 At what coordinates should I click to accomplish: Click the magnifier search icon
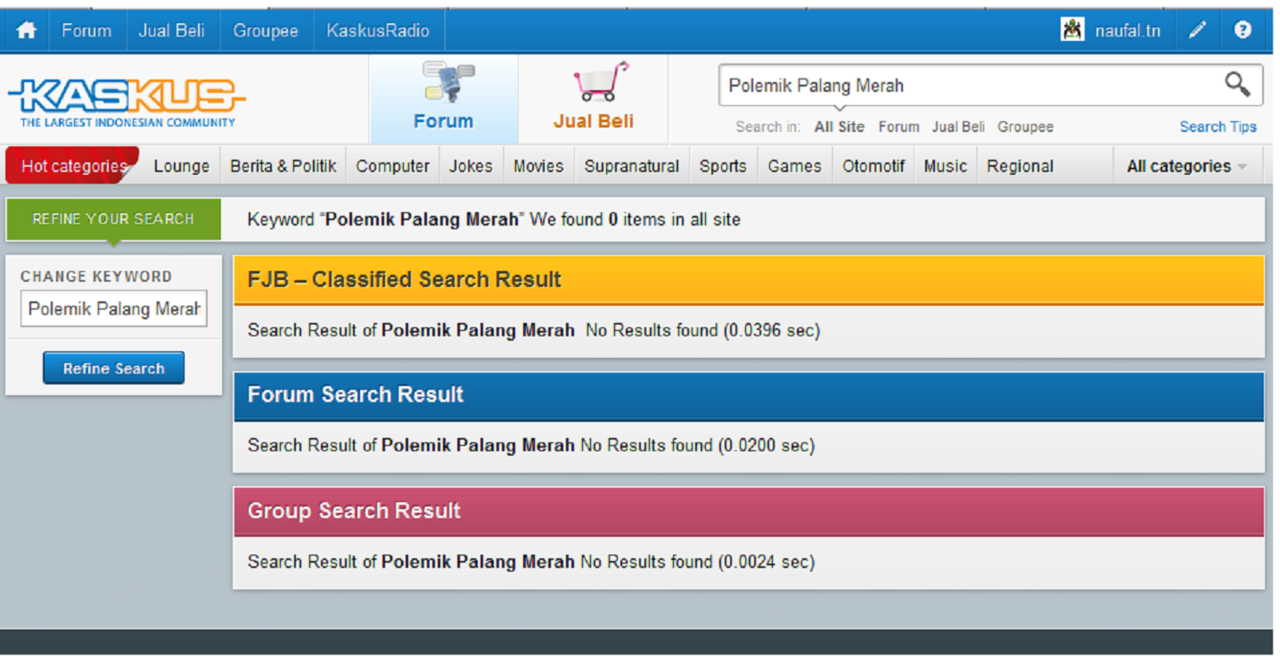(1237, 85)
